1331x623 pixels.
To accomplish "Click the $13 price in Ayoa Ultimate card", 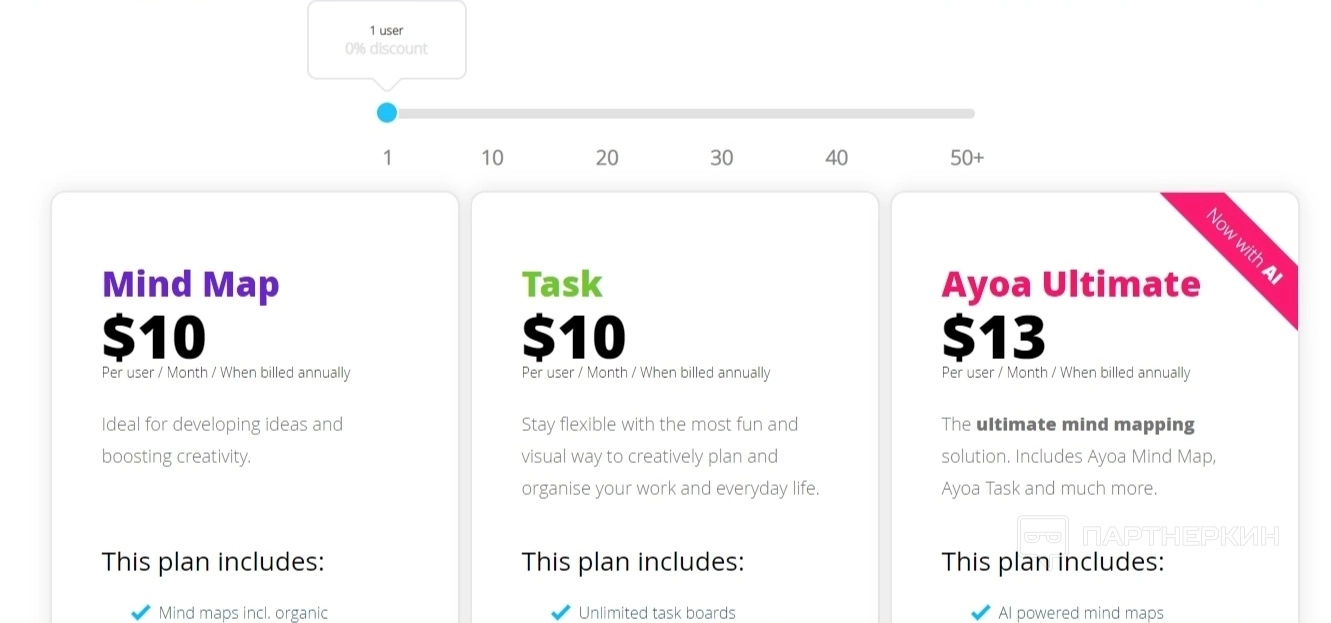I will coord(994,337).
